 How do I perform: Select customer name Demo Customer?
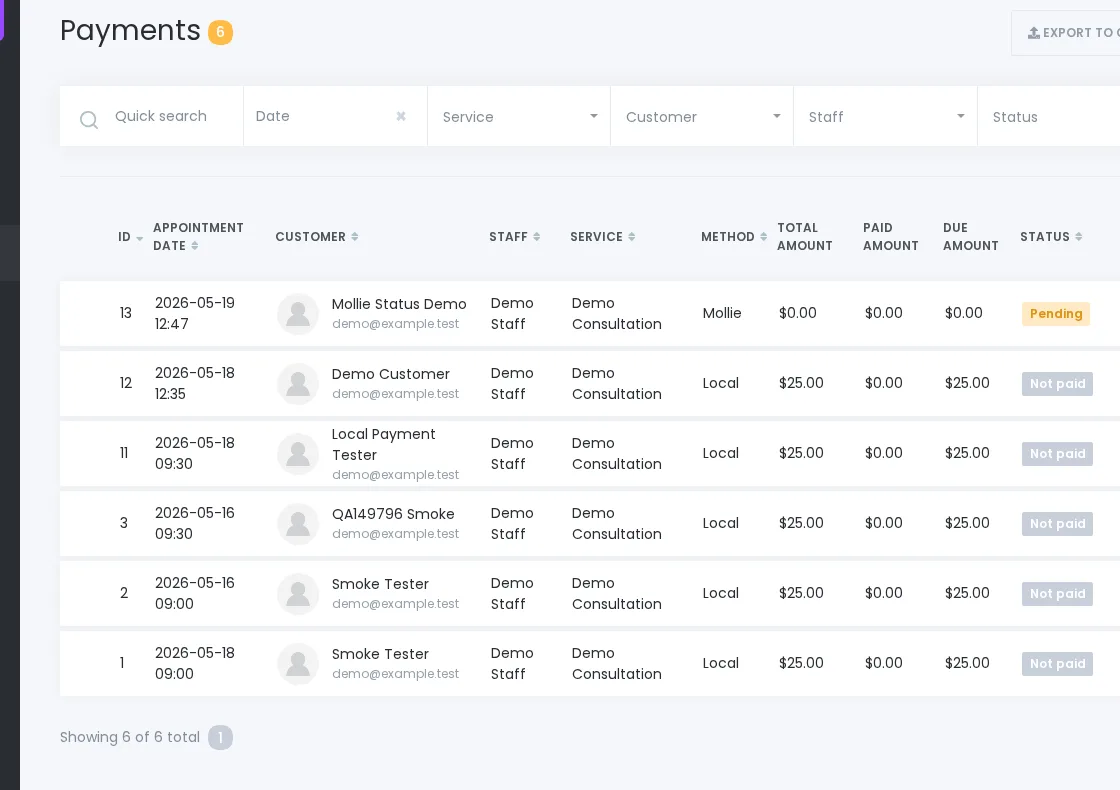391,374
